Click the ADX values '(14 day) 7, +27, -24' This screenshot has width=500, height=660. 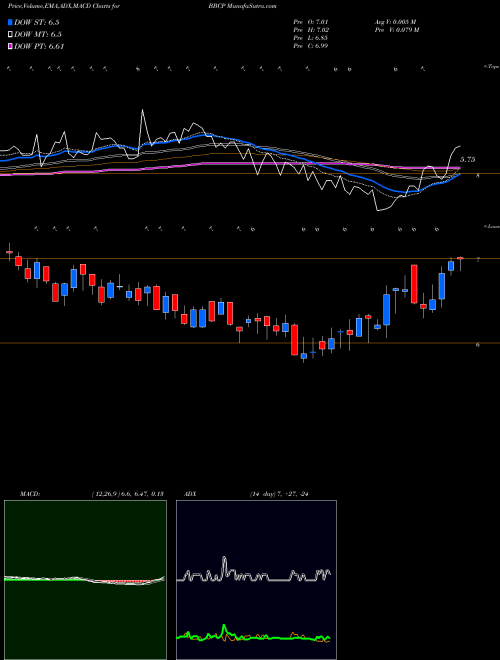pyautogui.click(x=278, y=494)
